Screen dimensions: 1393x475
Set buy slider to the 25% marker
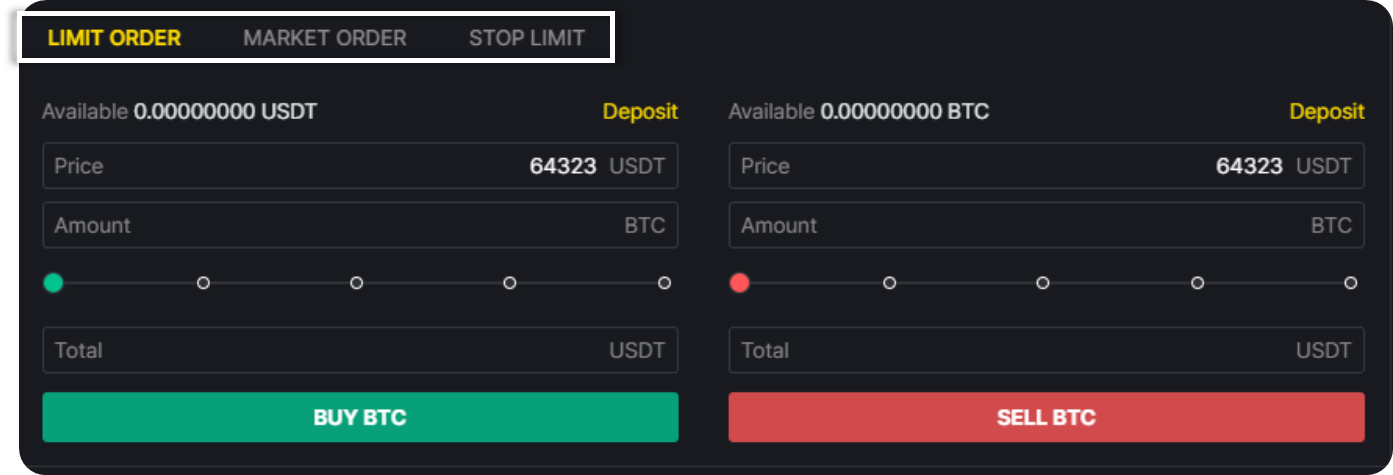click(x=203, y=283)
